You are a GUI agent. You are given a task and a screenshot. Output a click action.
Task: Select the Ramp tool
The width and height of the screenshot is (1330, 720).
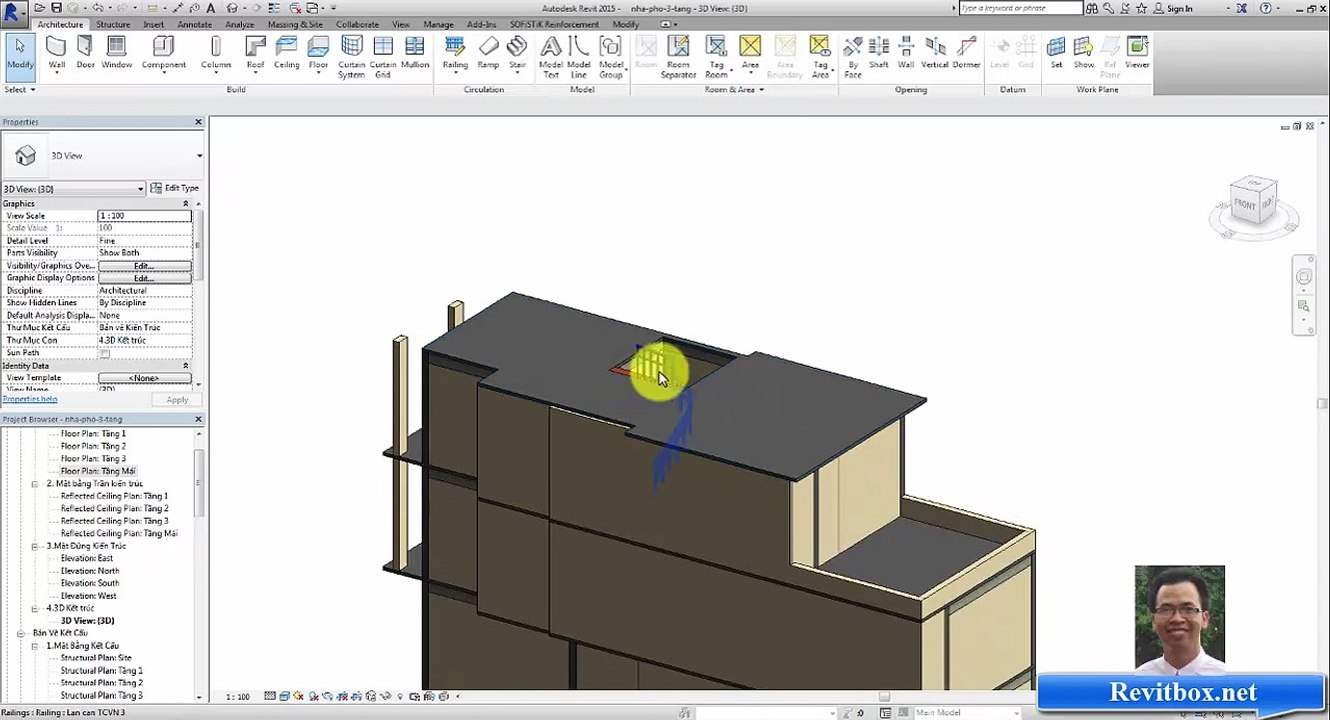(x=488, y=54)
